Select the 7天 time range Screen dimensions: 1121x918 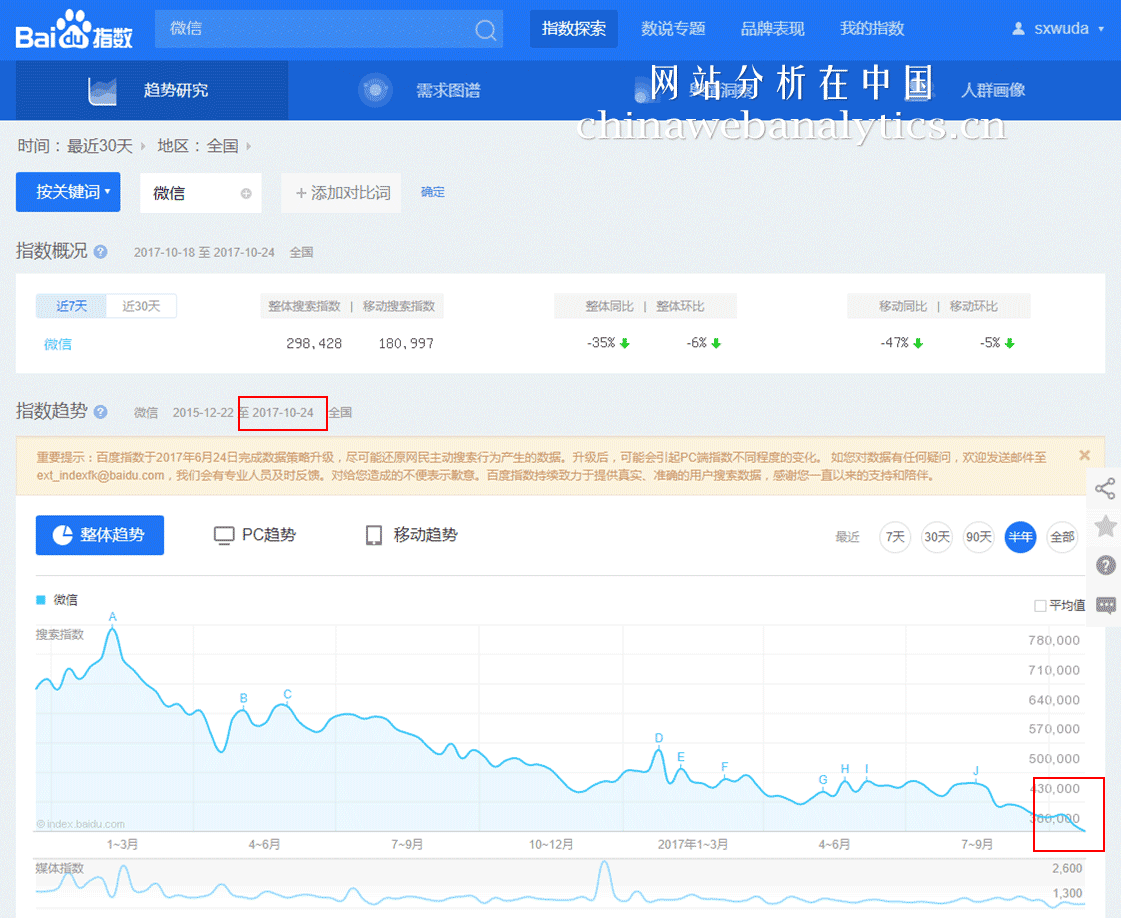(895, 537)
